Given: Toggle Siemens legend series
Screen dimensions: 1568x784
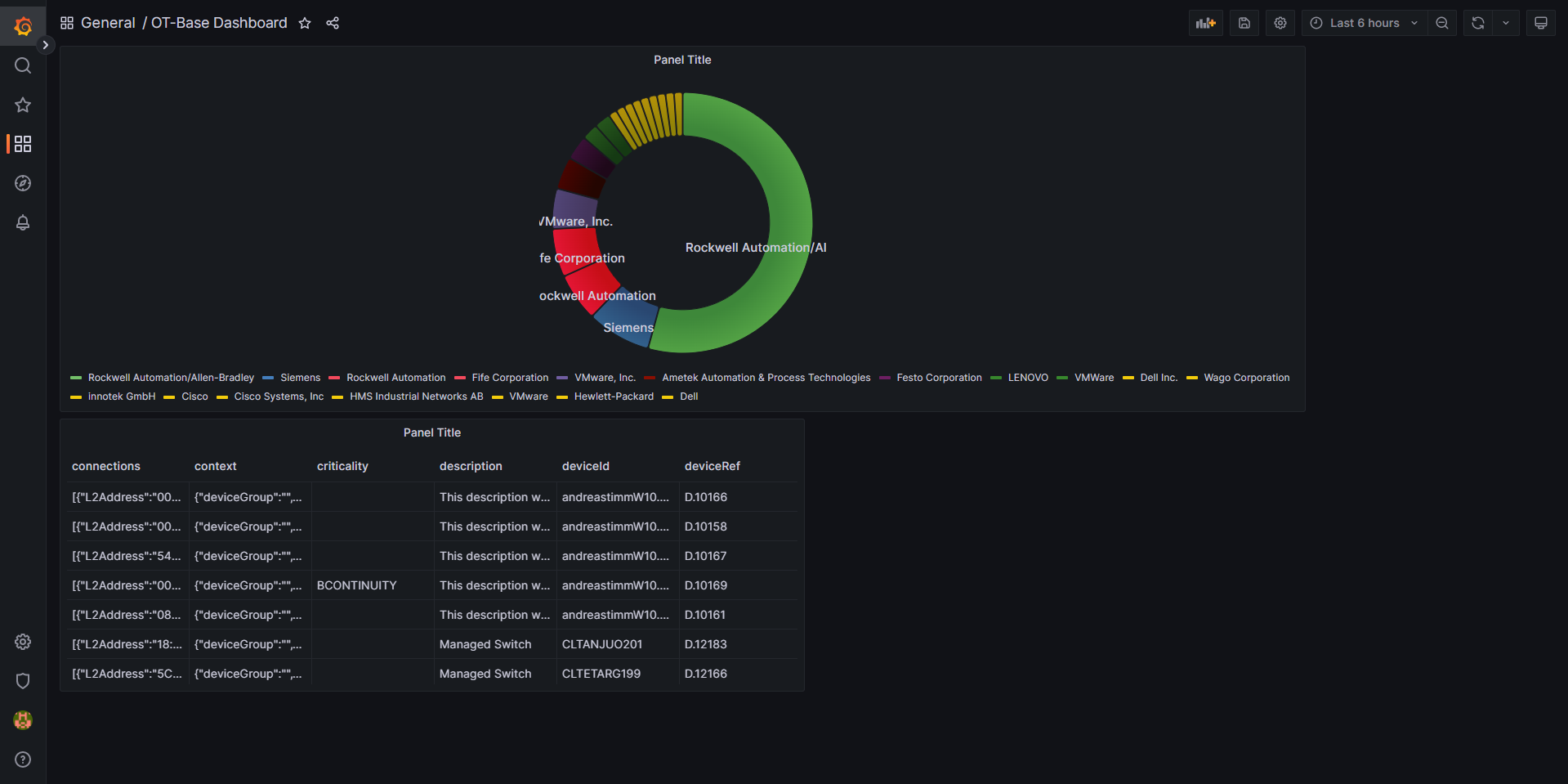Looking at the screenshot, I should 301,378.
